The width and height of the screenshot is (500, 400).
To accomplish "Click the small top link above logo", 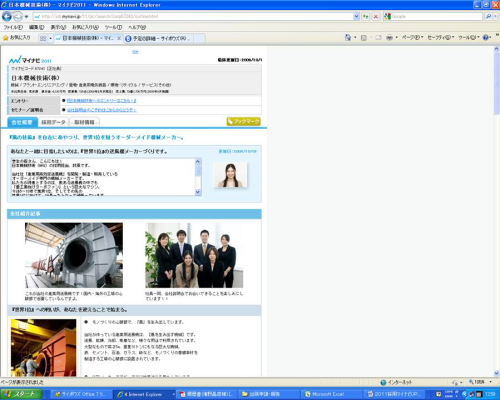I will tap(135, 52).
